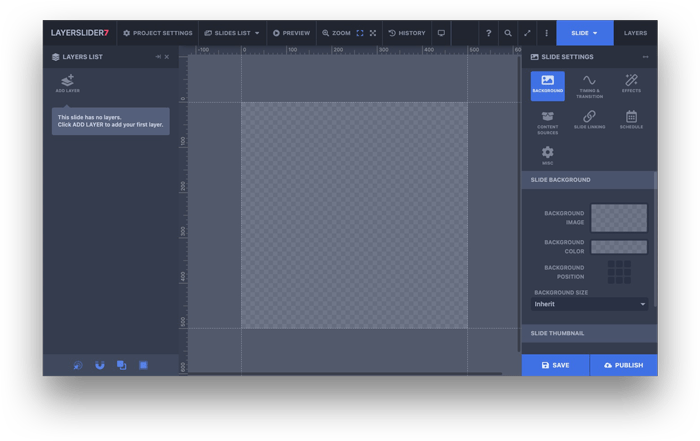Click the settings panel vertical scrollbar
The image size is (700, 441).
point(655,239)
